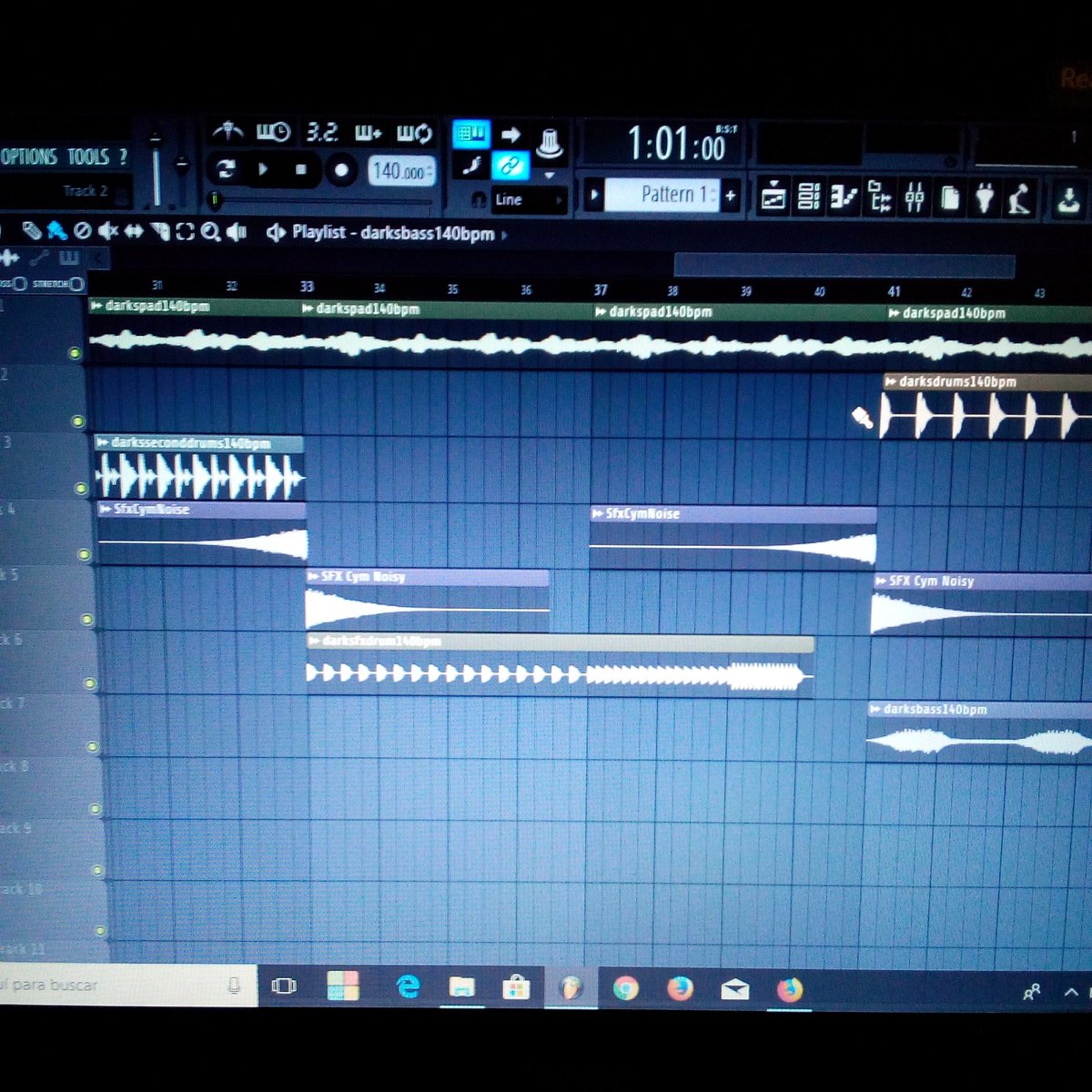This screenshot has height=1092, width=1092.
Task: Select the Paint brush tool
Action: (x=56, y=231)
